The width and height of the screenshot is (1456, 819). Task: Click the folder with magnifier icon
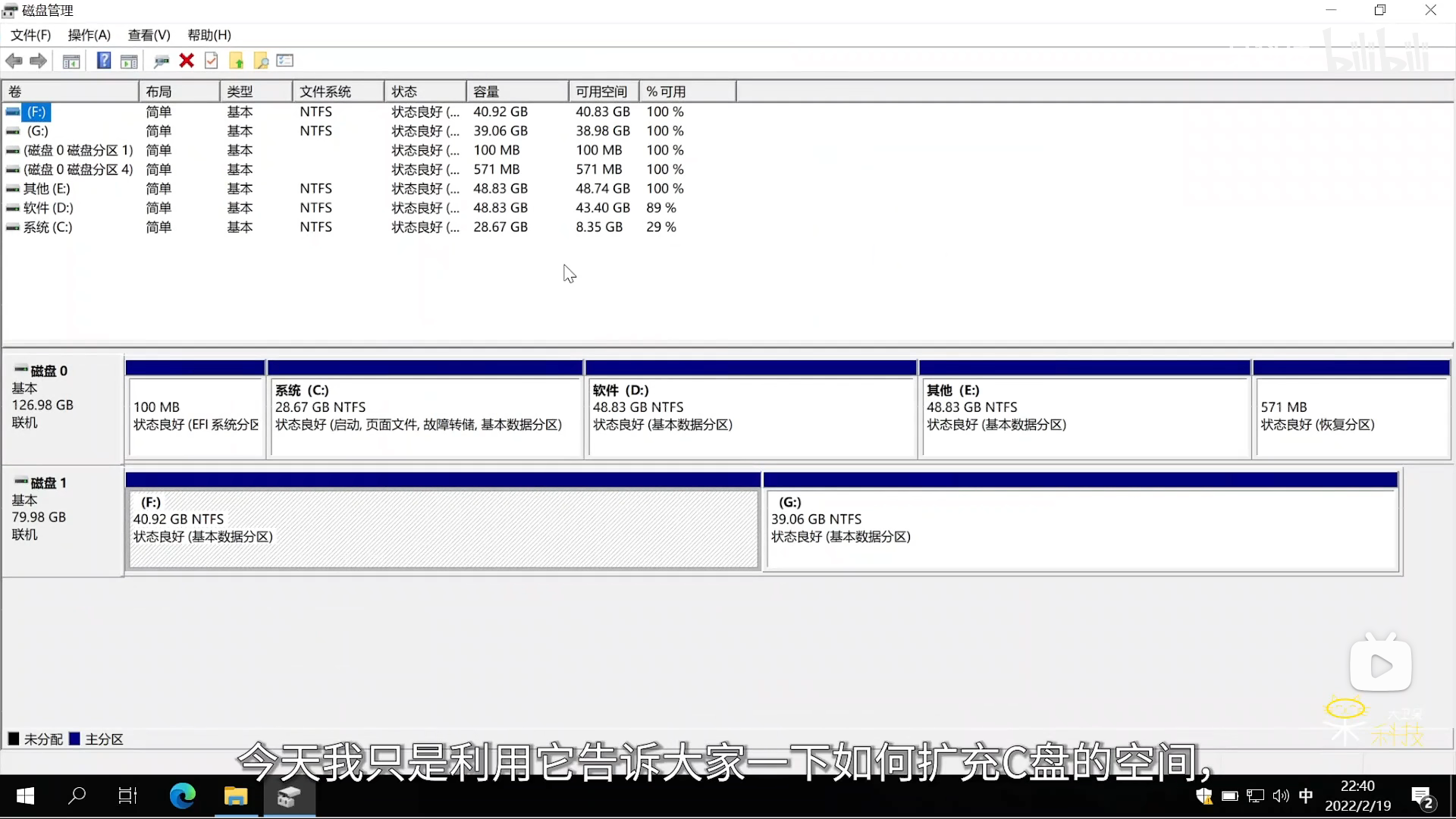(x=261, y=61)
